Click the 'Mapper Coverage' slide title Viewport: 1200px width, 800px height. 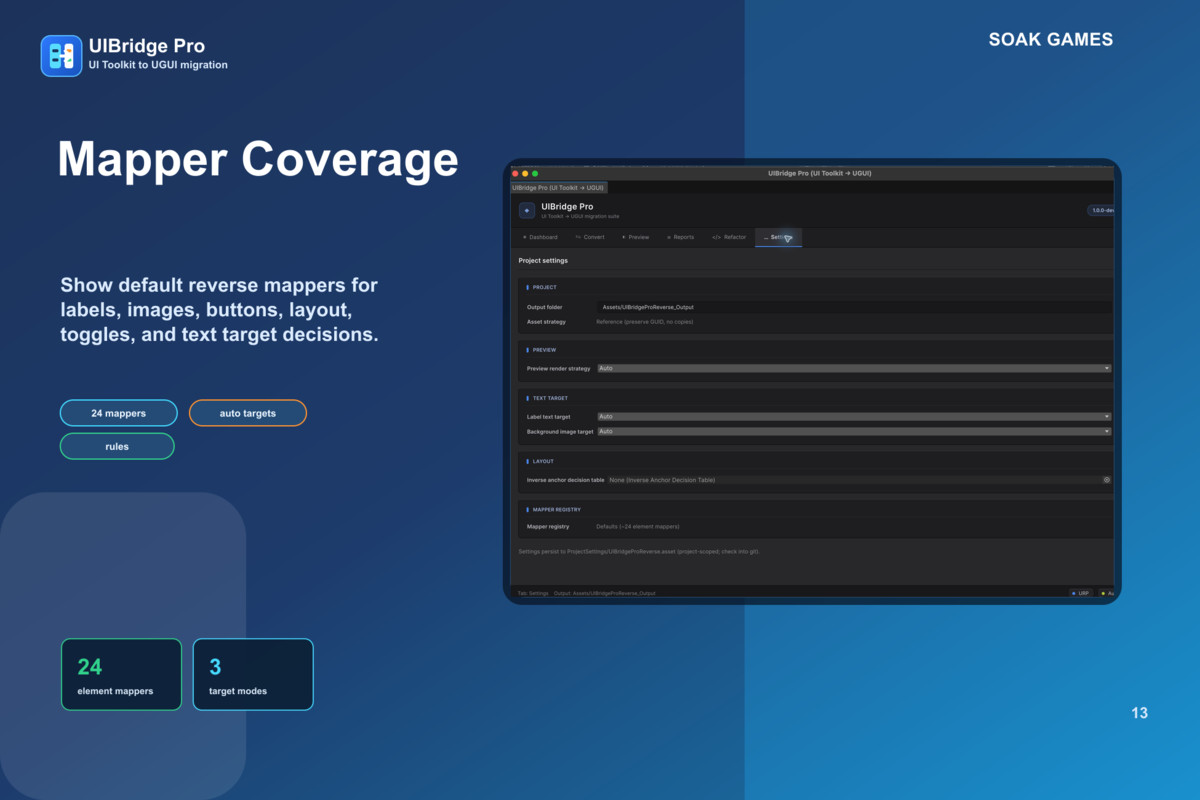coord(258,159)
